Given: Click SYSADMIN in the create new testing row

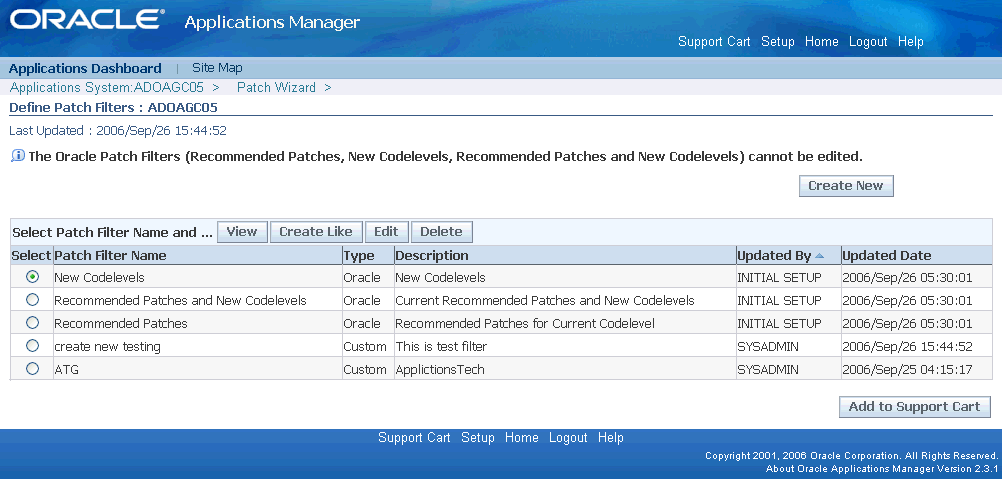Looking at the screenshot, I should click(x=768, y=347).
